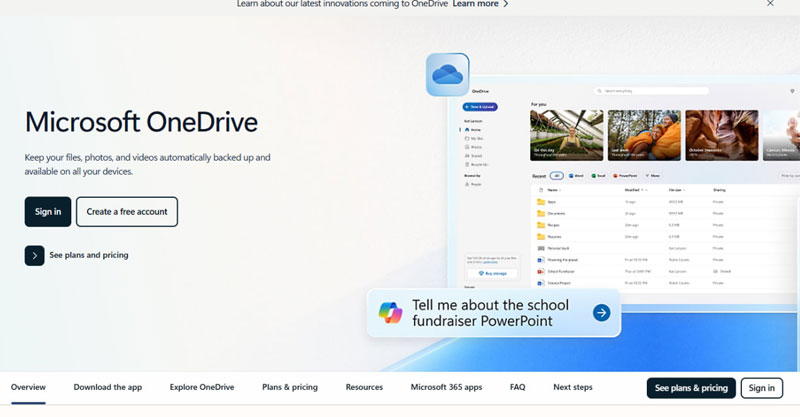Click the OneDrive cloud logo icon
The width and height of the screenshot is (800, 417).
(x=447, y=75)
